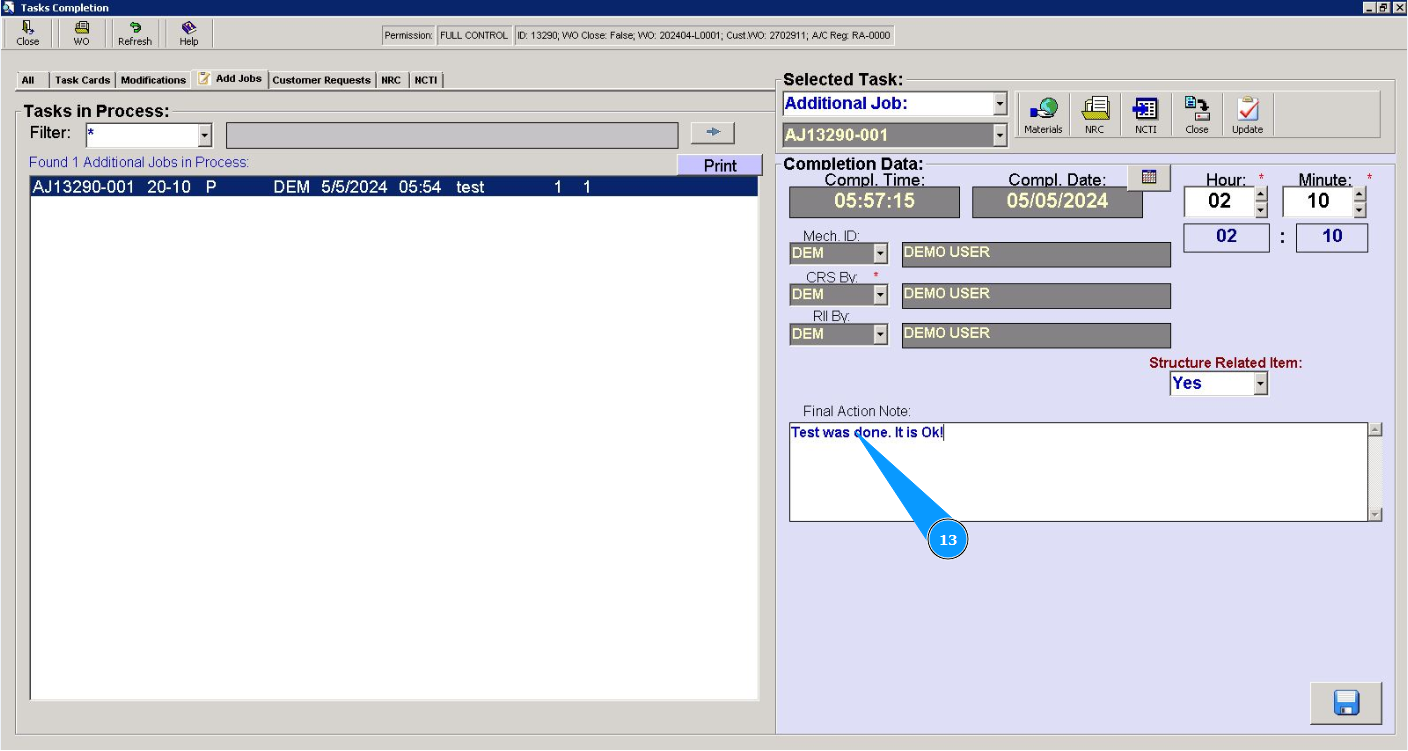Restore down the Tasks Completion window
This screenshot has height=751, width=1408.
click(x=1383, y=7)
